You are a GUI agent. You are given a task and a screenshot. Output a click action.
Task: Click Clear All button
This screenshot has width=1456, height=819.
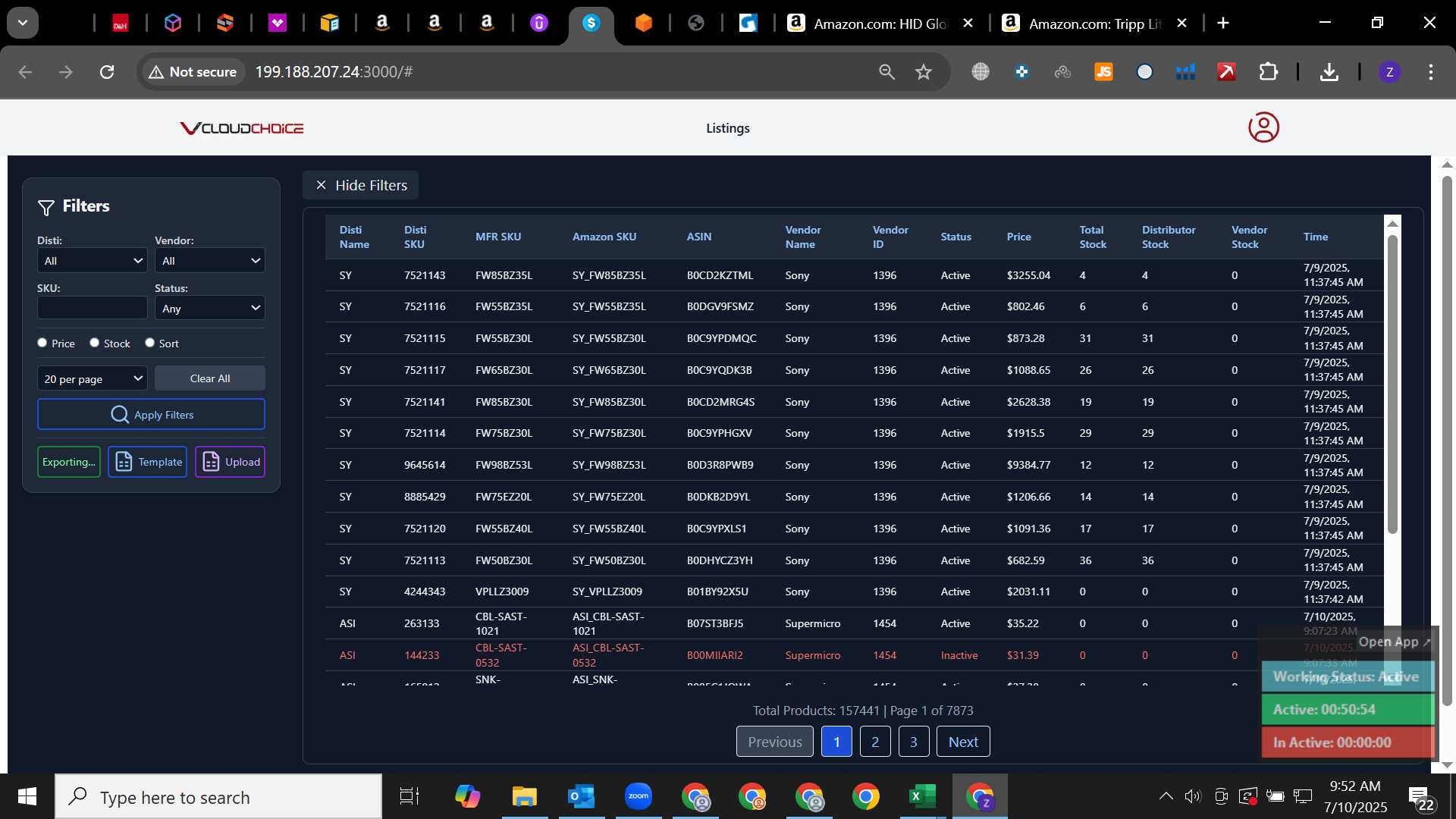[210, 378]
